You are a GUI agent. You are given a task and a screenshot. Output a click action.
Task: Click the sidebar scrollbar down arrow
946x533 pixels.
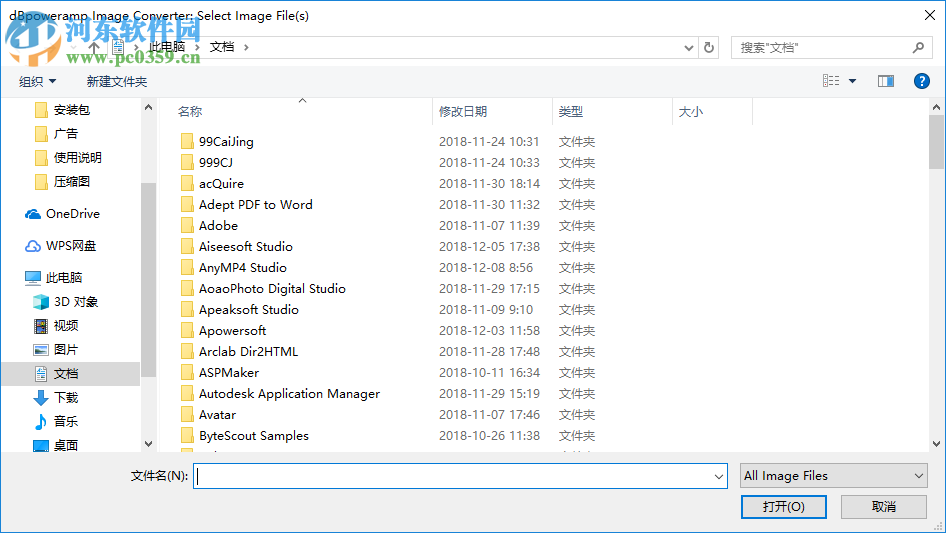[148, 444]
